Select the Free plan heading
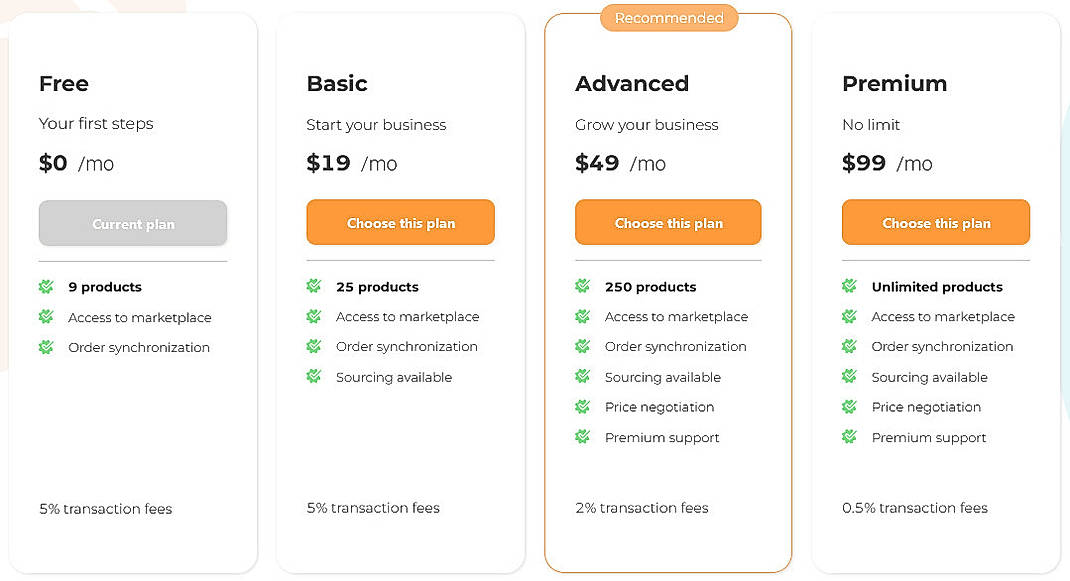The image size is (1070, 581). pyautogui.click(x=63, y=84)
